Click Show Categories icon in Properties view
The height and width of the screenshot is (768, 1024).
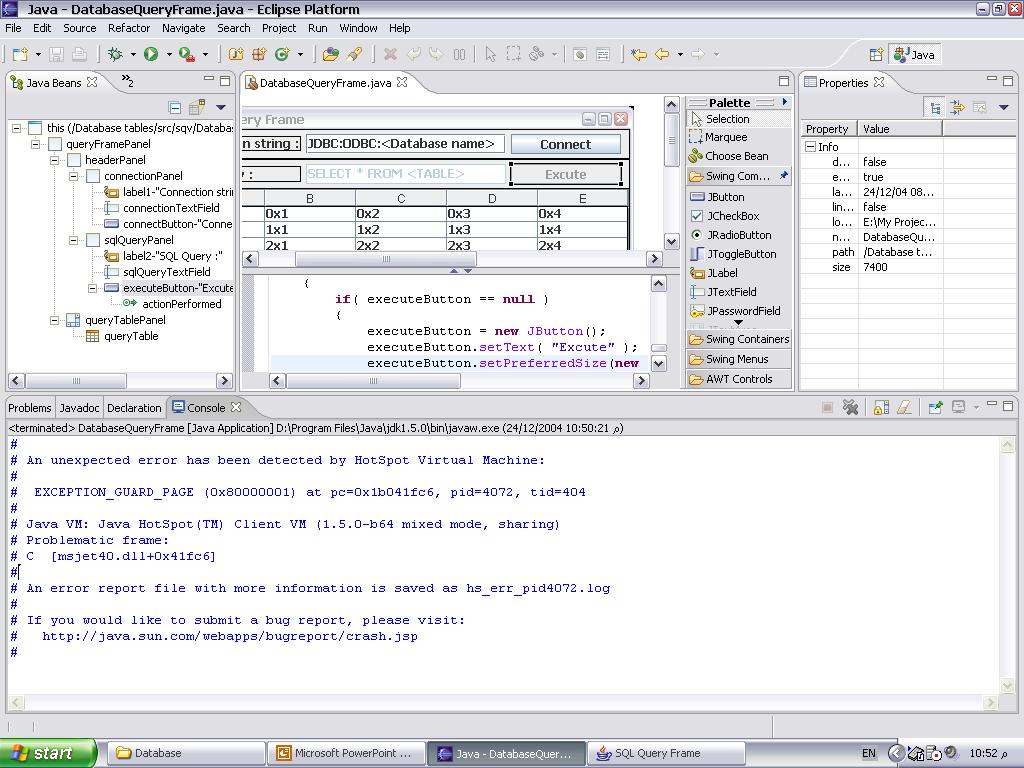coord(935,107)
